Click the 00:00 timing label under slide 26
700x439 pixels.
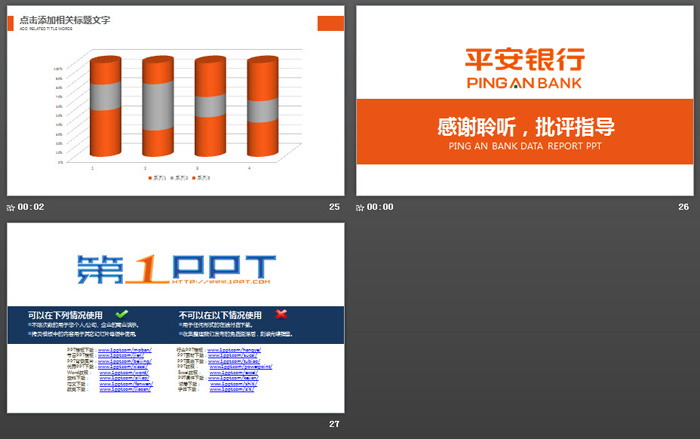click(x=381, y=207)
